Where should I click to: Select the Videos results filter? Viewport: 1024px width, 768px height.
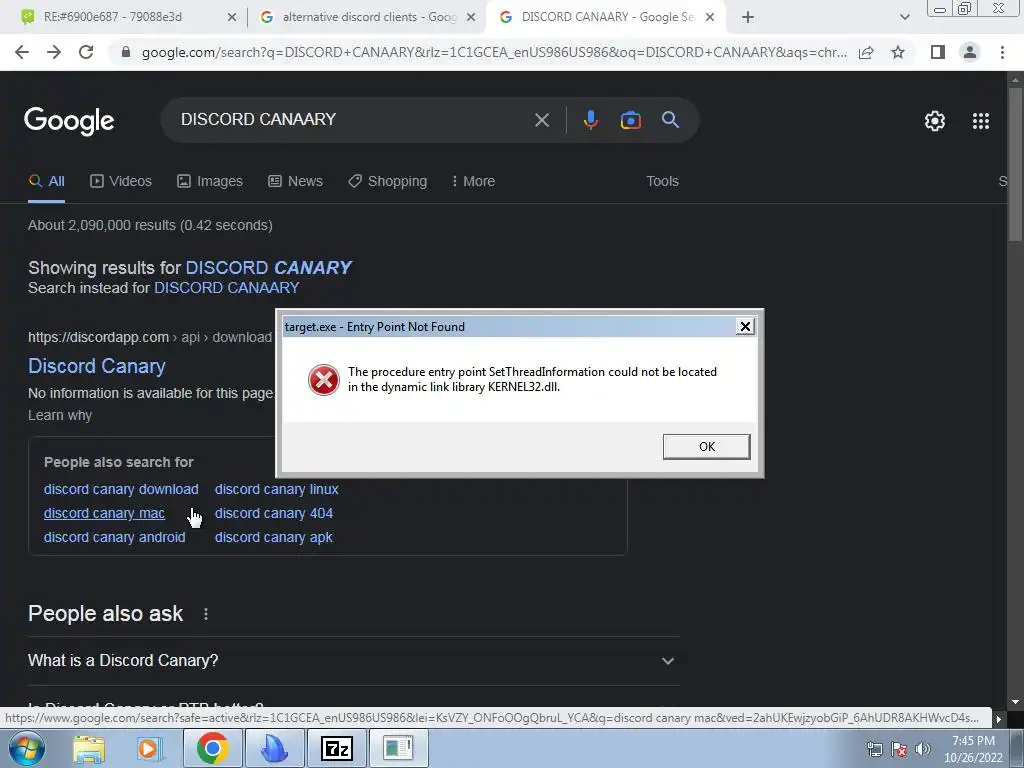tap(121, 182)
